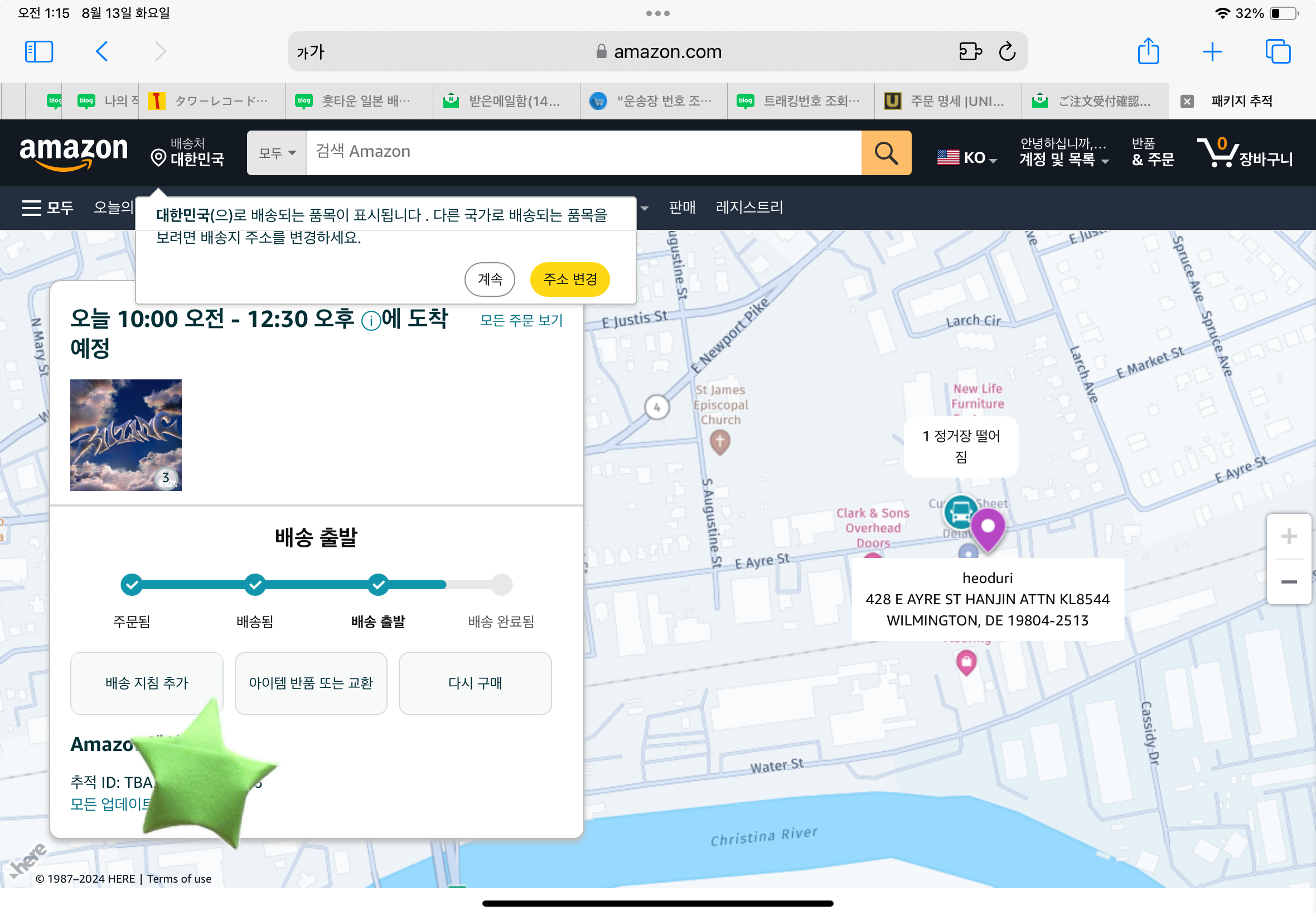Image resolution: width=1316 pixels, height=915 pixels.
Task: Select the 모두 category dropdown
Action: pos(275,154)
